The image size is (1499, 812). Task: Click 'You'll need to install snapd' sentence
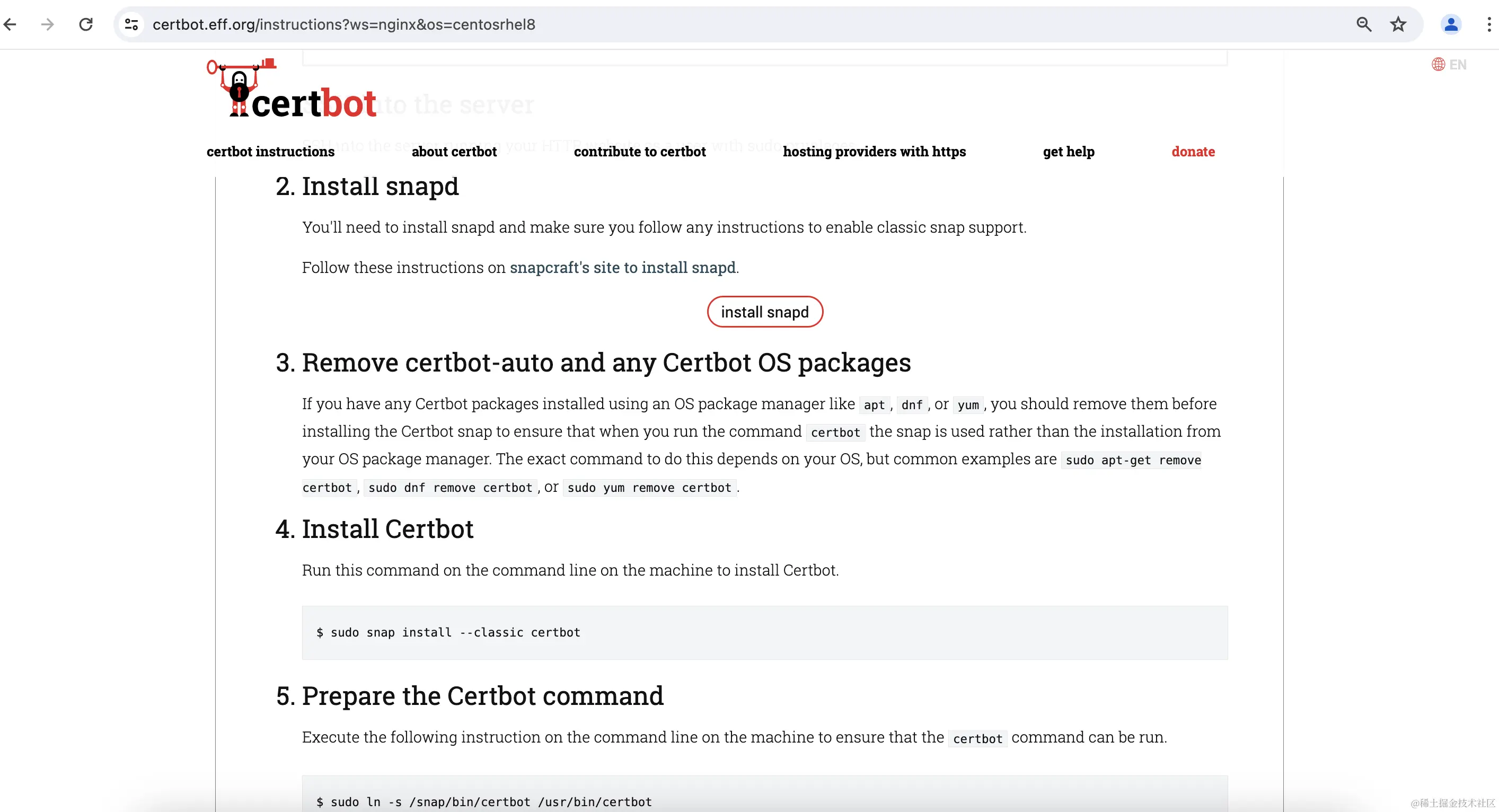pyautogui.click(x=665, y=227)
